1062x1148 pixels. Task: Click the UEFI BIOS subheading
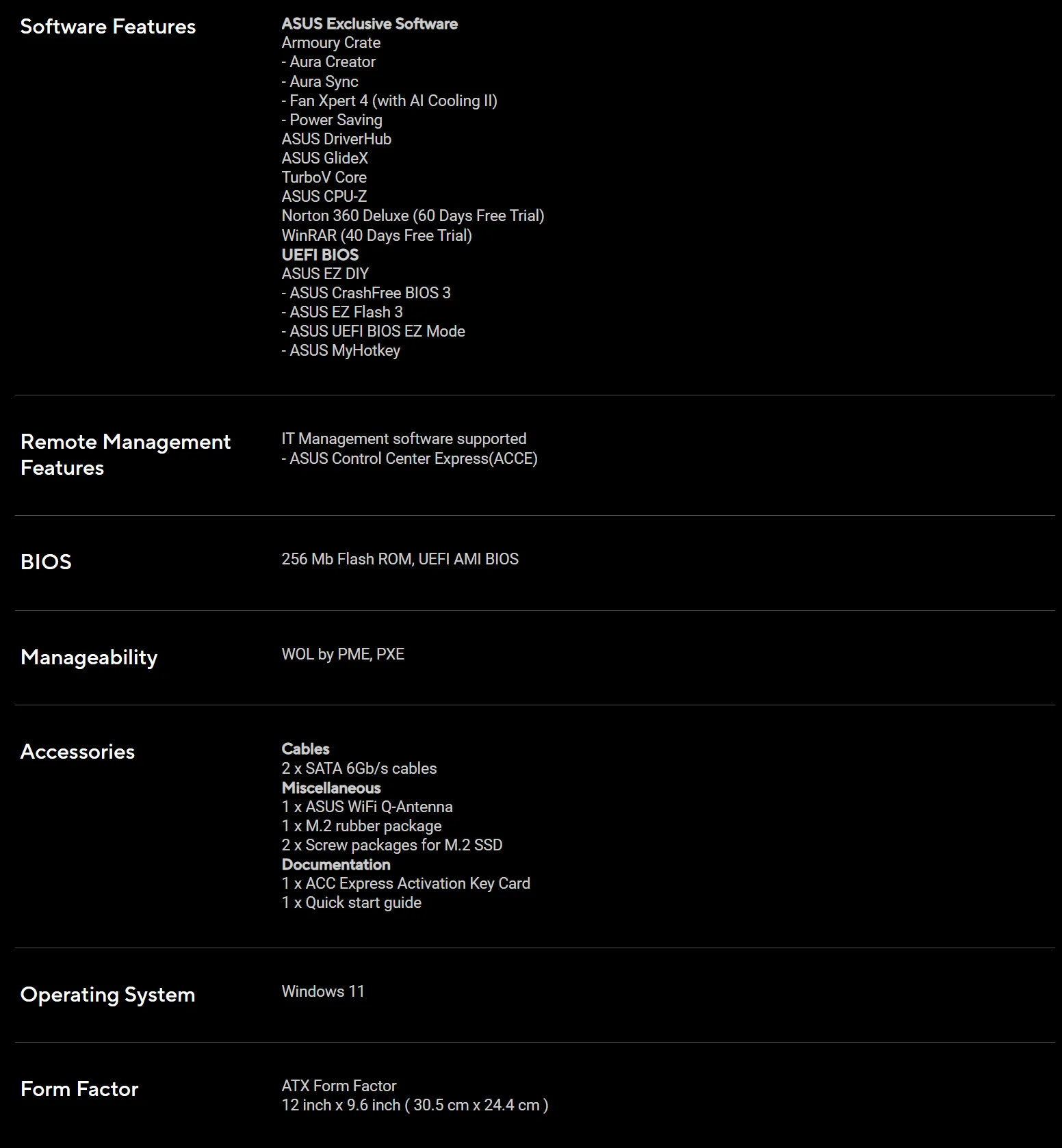point(320,255)
